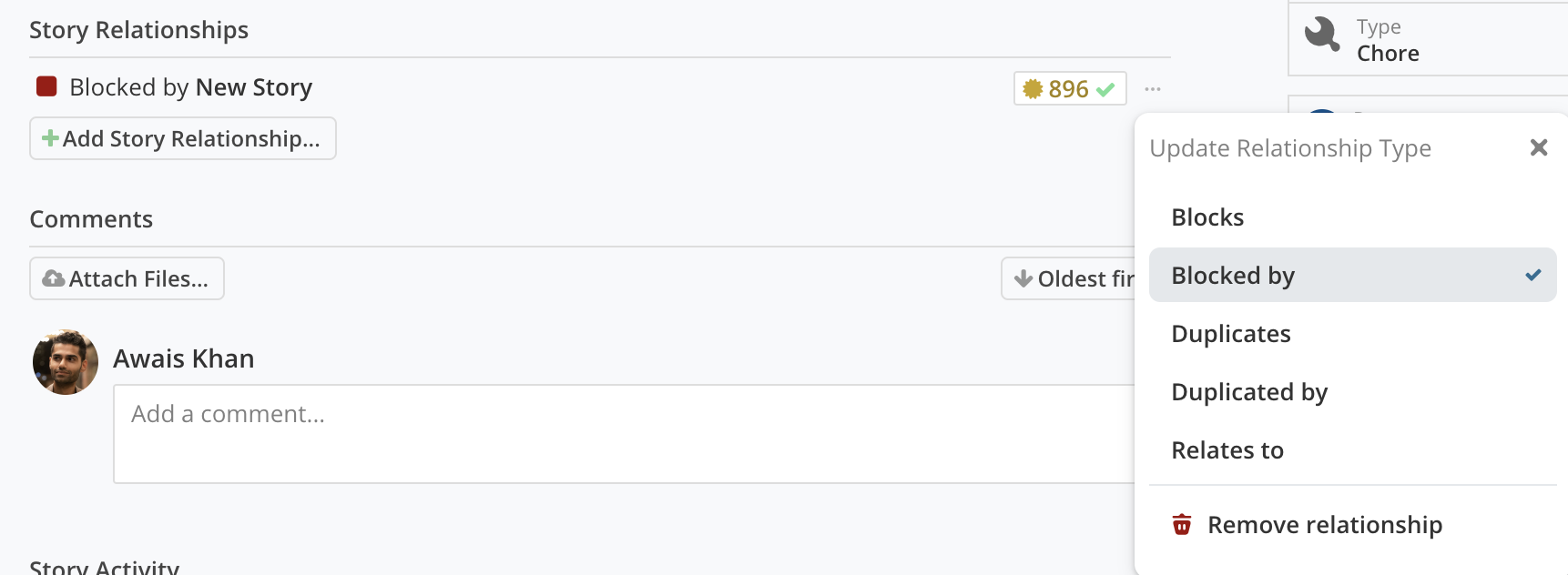Open the relationship options ellipsis menu
The image size is (1568, 575).
coord(1153,89)
